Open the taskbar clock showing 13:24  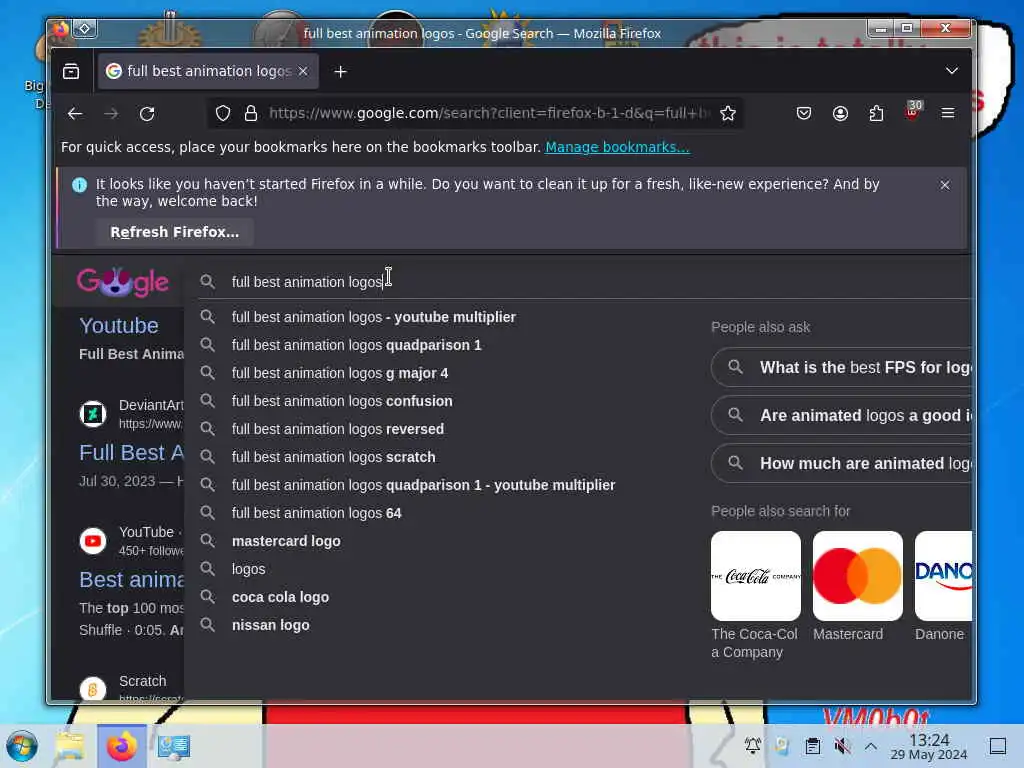click(929, 746)
